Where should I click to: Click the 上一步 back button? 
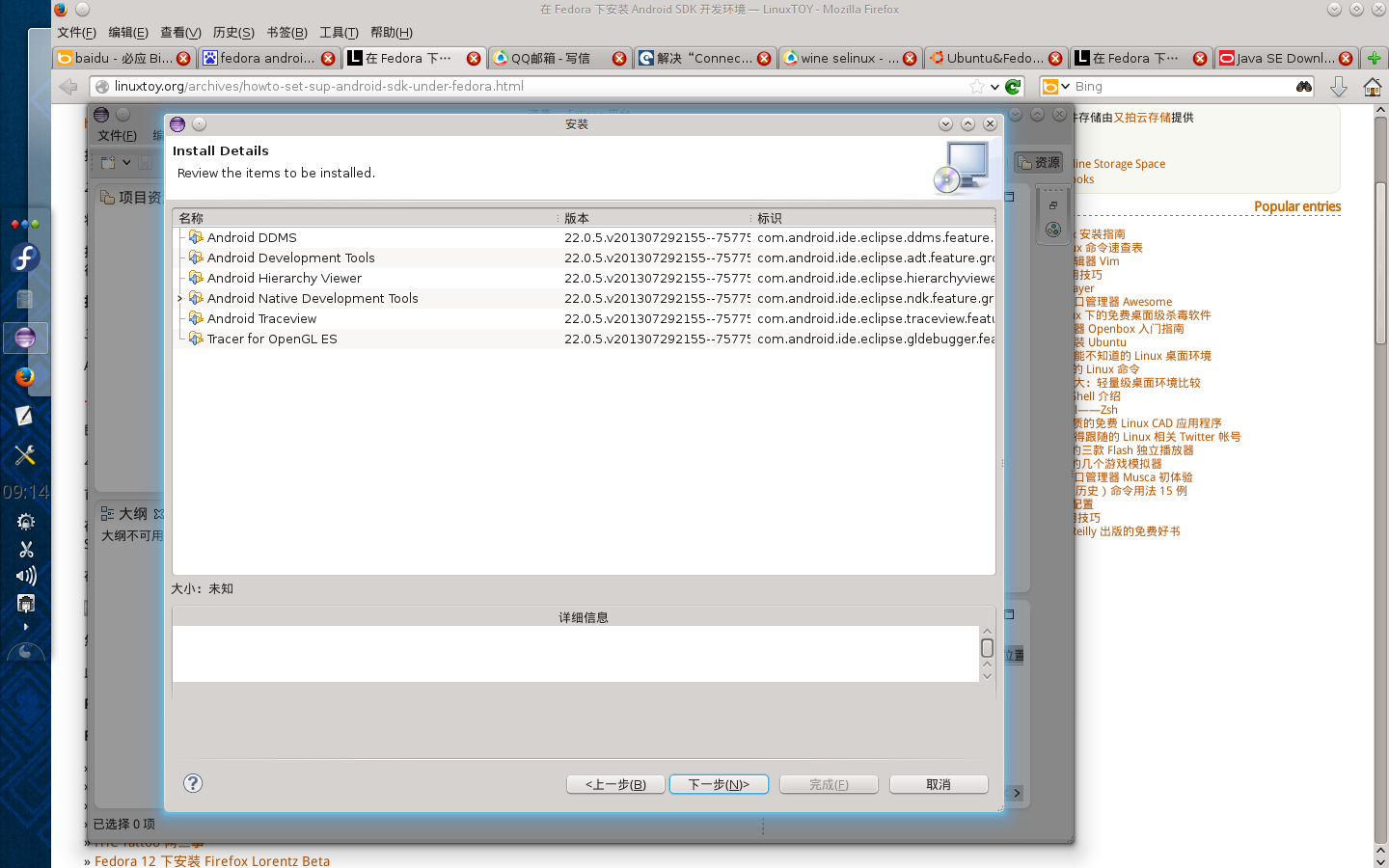pos(615,784)
